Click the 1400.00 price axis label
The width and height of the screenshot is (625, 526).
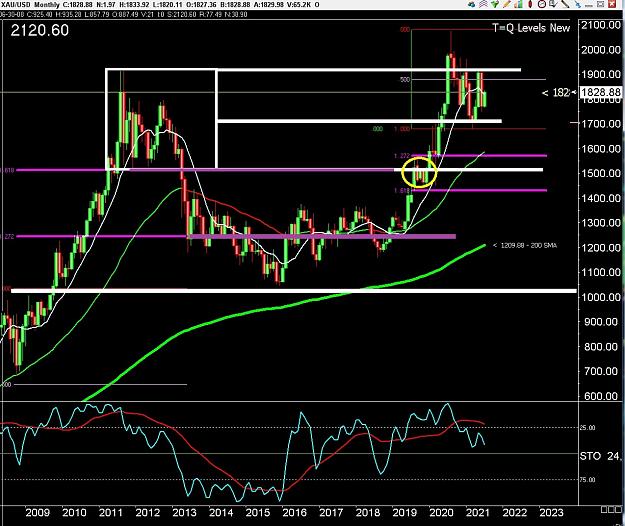click(x=601, y=198)
